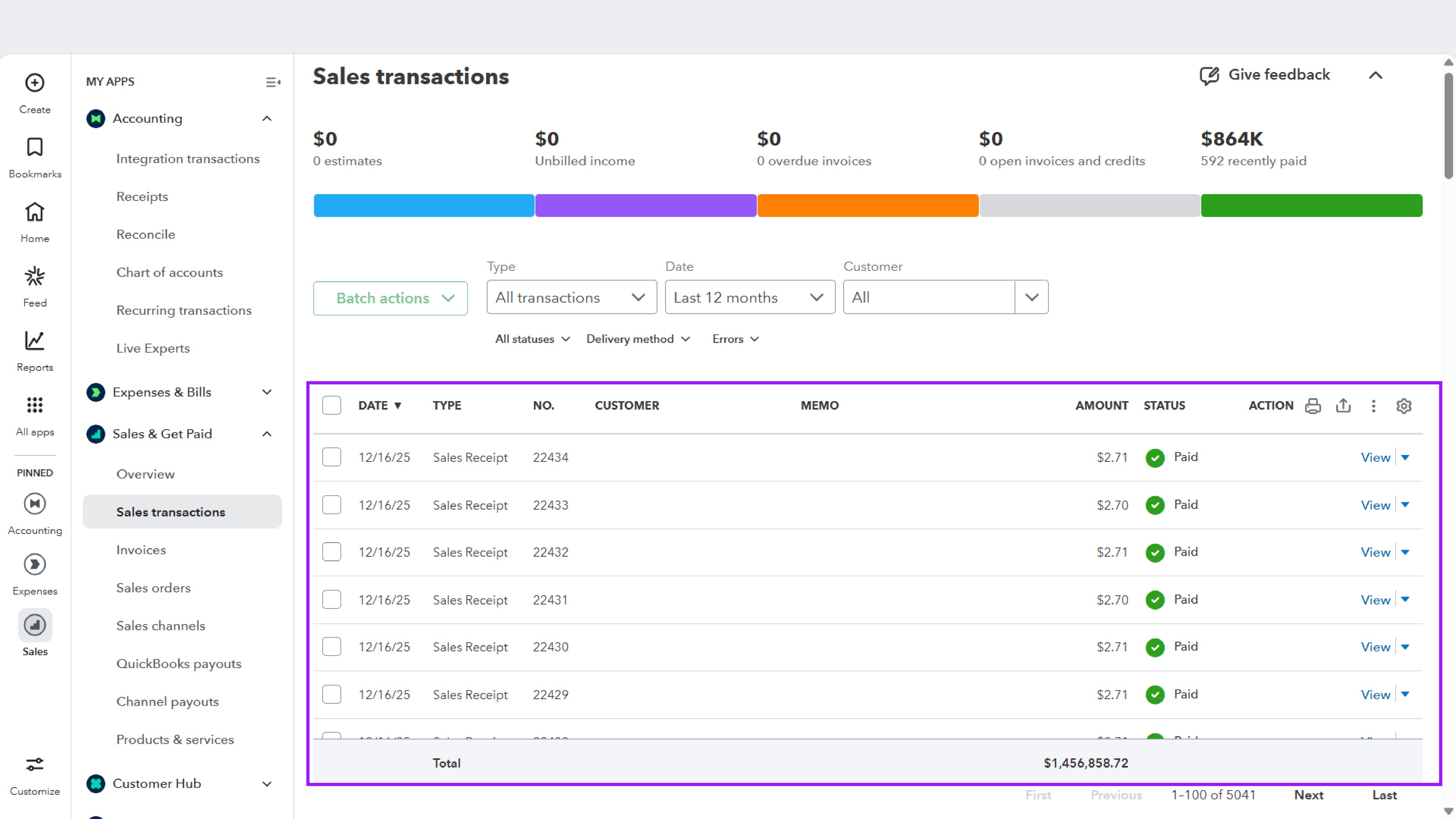Image resolution: width=1456 pixels, height=819 pixels.
Task: Open the Type All transactions dropdown
Action: 571,297
